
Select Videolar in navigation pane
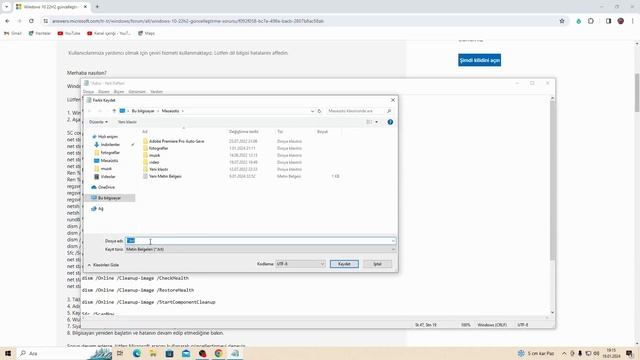tap(108, 177)
